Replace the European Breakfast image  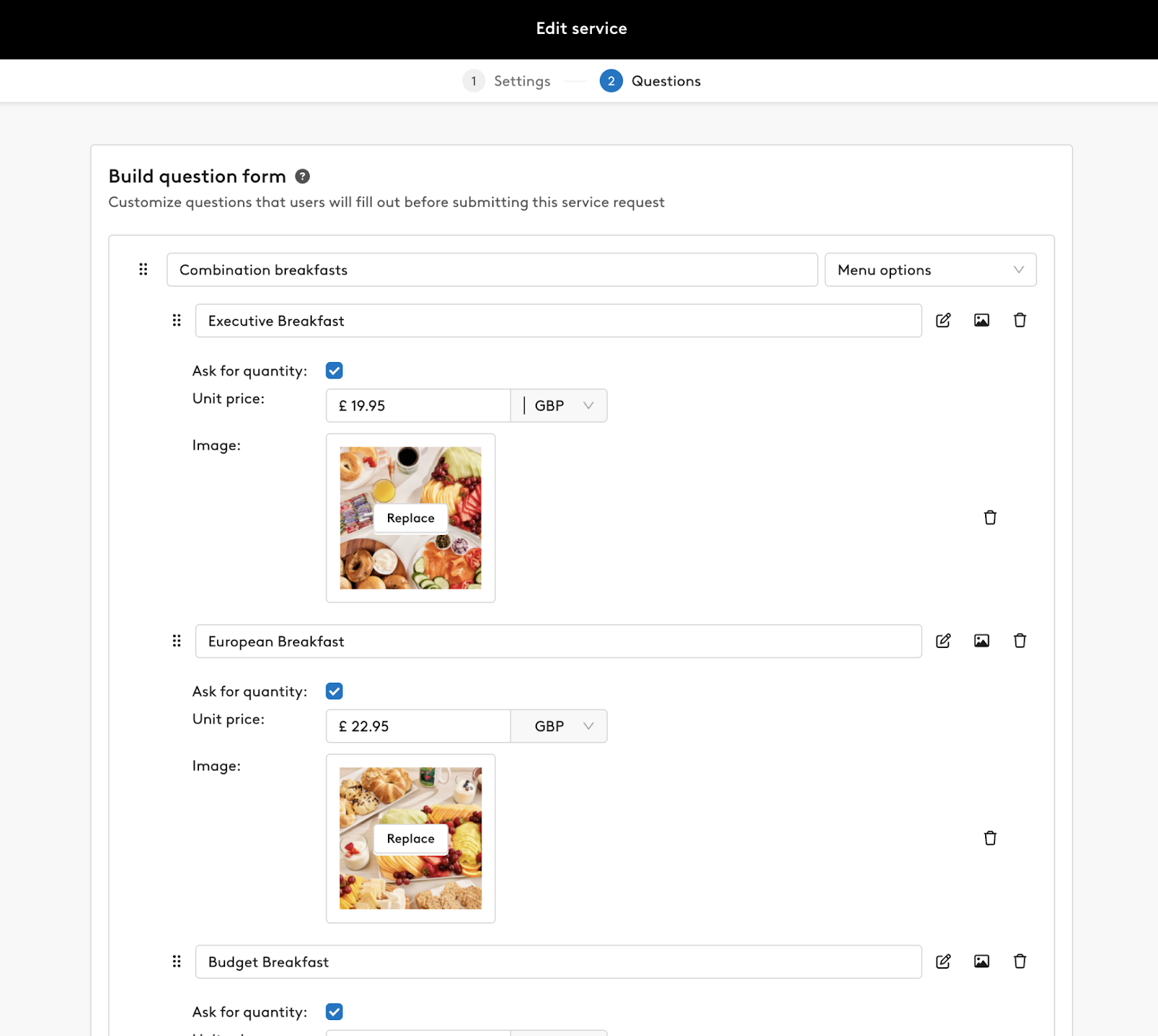[410, 839]
